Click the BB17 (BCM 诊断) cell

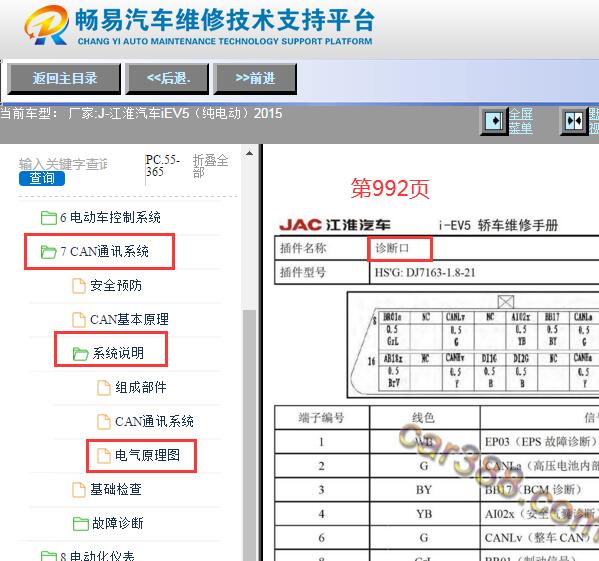(539, 490)
